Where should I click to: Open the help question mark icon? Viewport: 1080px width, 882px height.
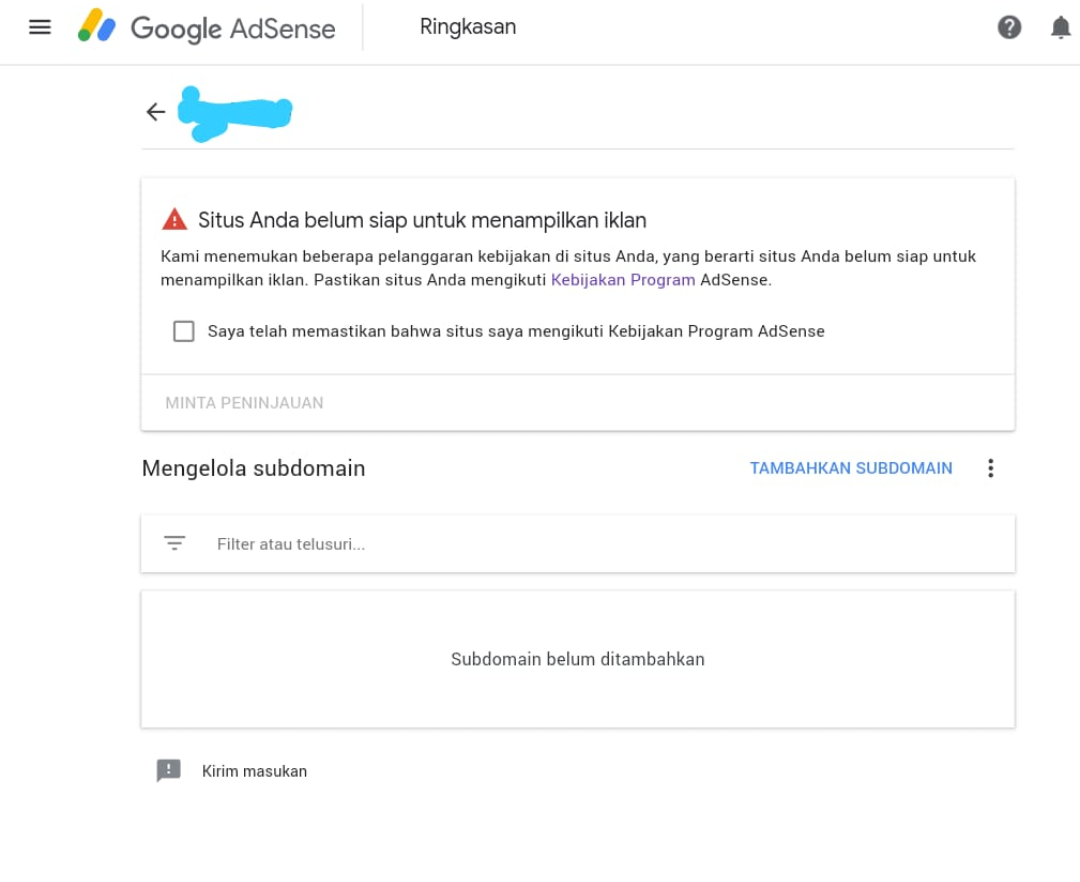(1009, 28)
